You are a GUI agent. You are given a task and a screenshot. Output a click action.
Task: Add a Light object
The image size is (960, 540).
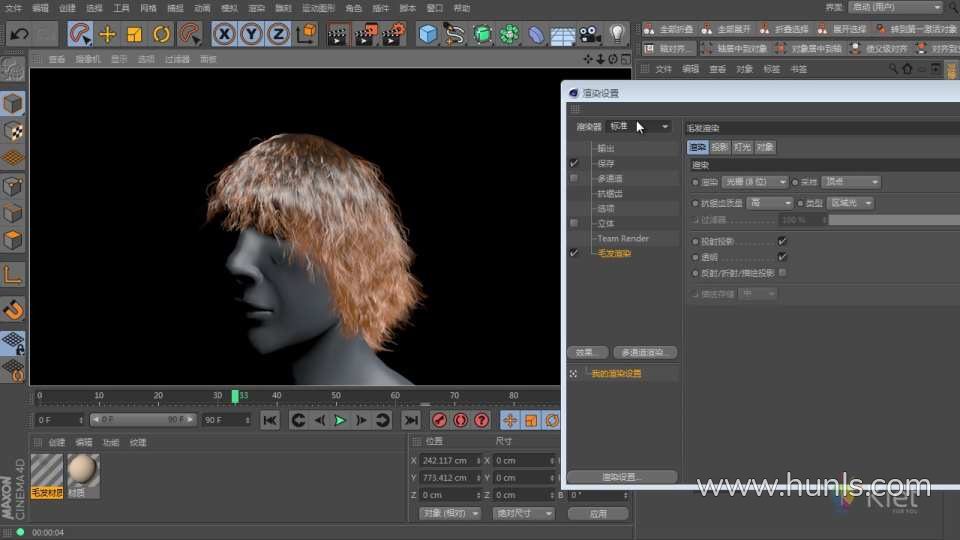(x=617, y=34)
